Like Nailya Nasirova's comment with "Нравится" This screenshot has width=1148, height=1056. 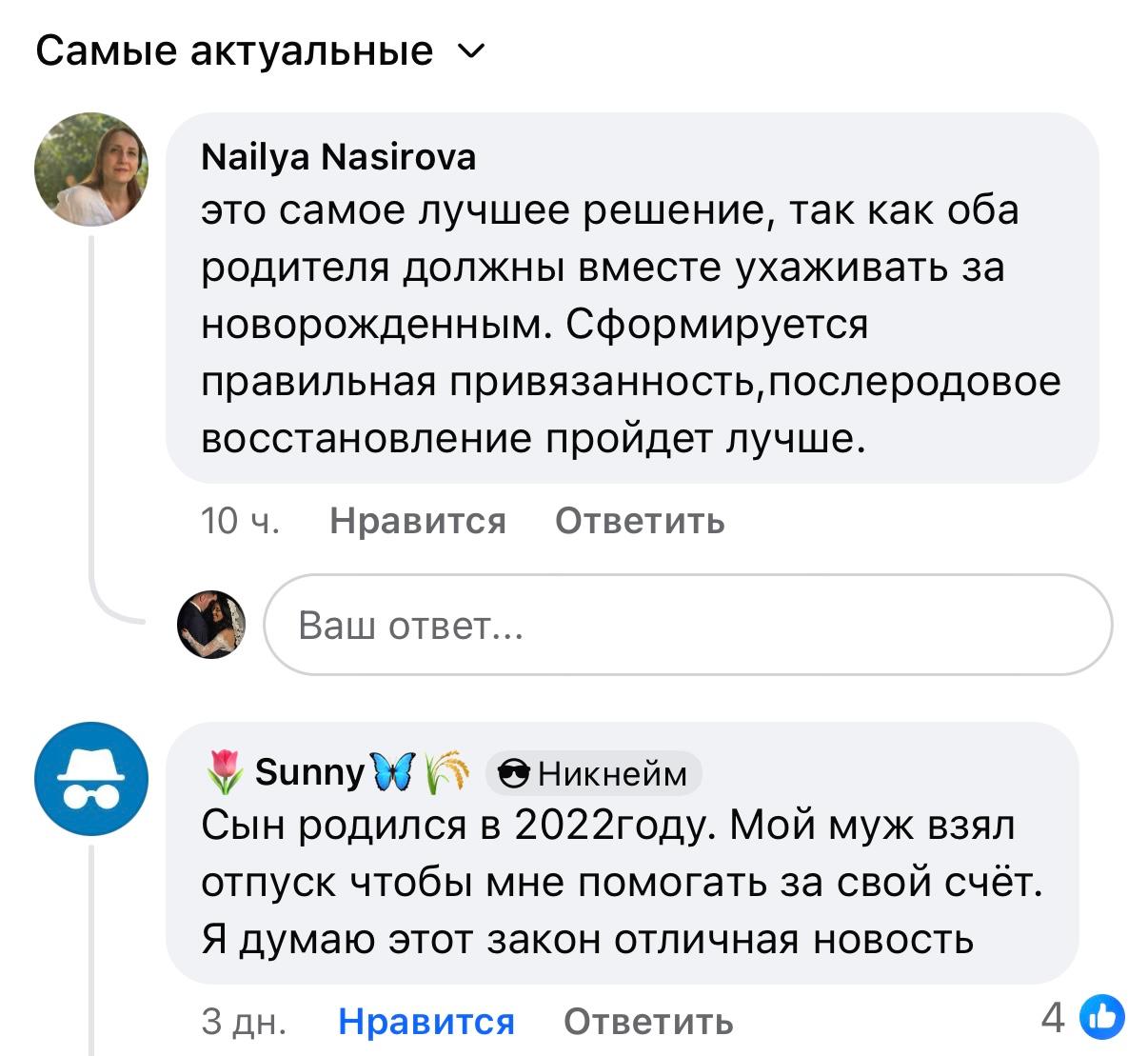tap(417, 521)
